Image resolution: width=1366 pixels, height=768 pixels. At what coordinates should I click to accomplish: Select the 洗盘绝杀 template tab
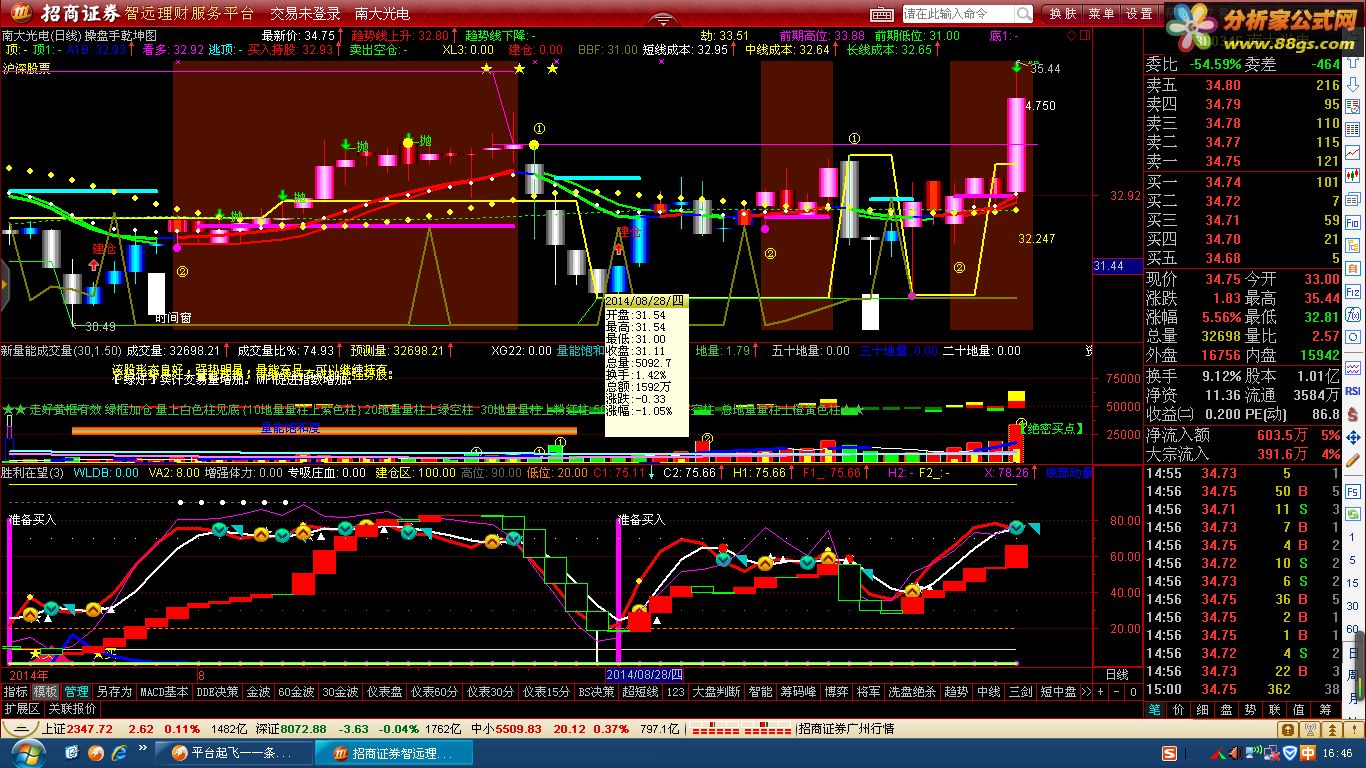pyautogui.click(x=912, y=692)
